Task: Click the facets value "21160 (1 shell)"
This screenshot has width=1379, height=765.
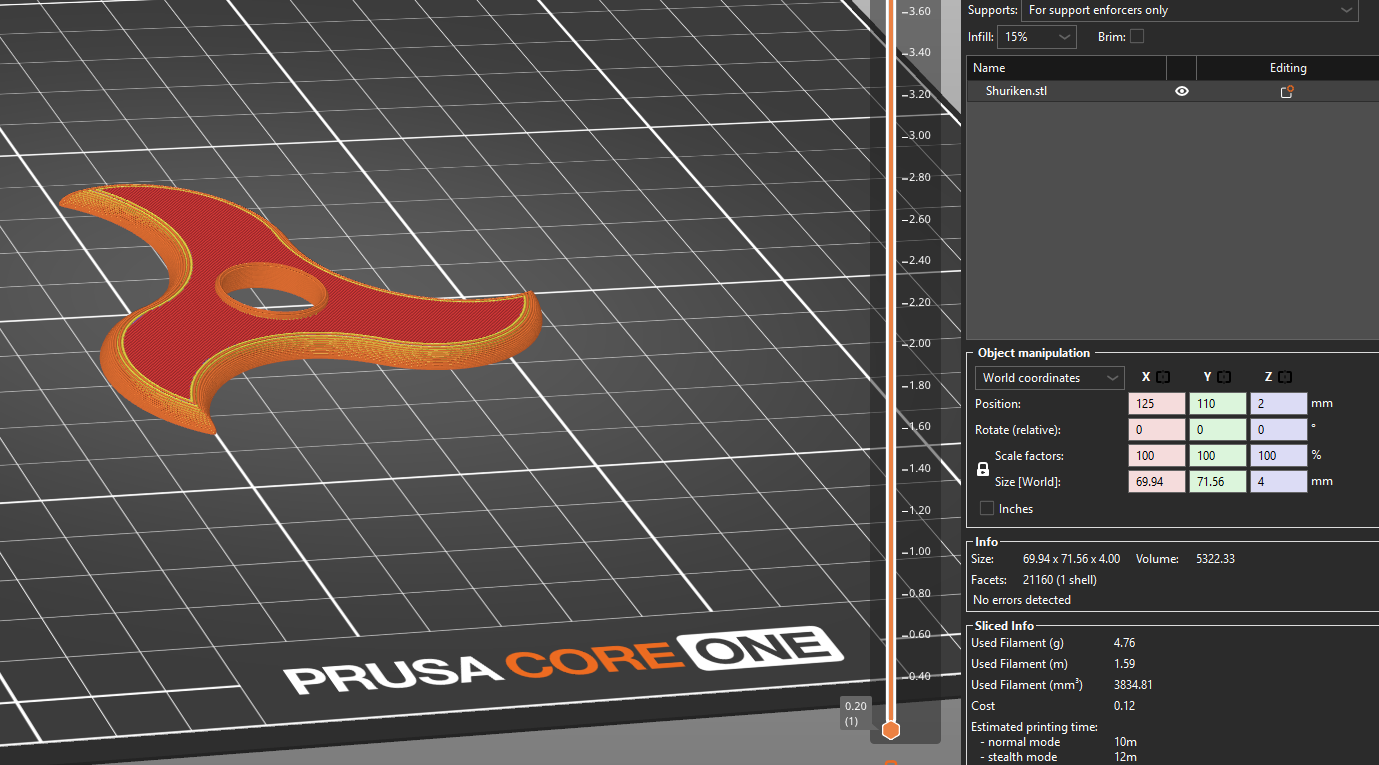Action: (x=1060, y=580)
